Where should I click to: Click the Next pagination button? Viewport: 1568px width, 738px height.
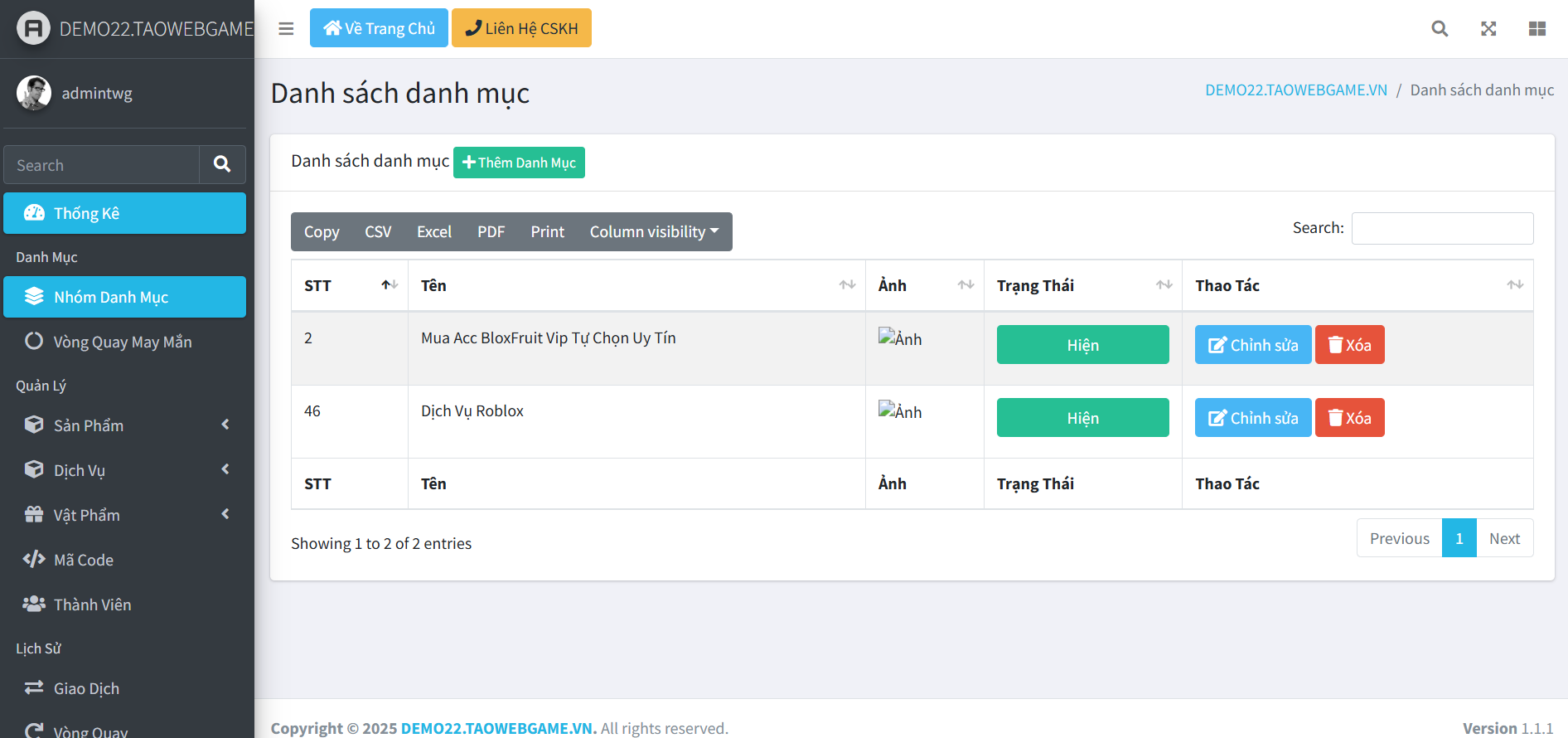pos(1504,538)
